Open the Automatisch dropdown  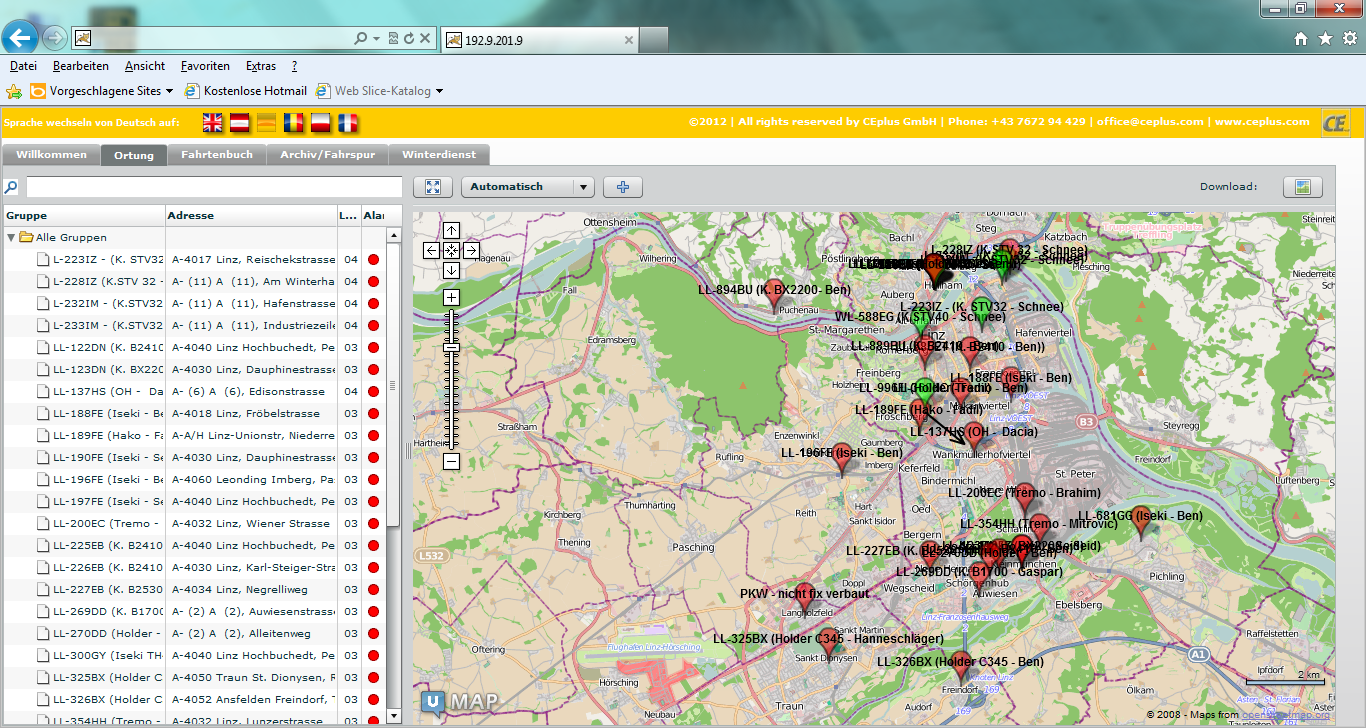tap(584, 187)
